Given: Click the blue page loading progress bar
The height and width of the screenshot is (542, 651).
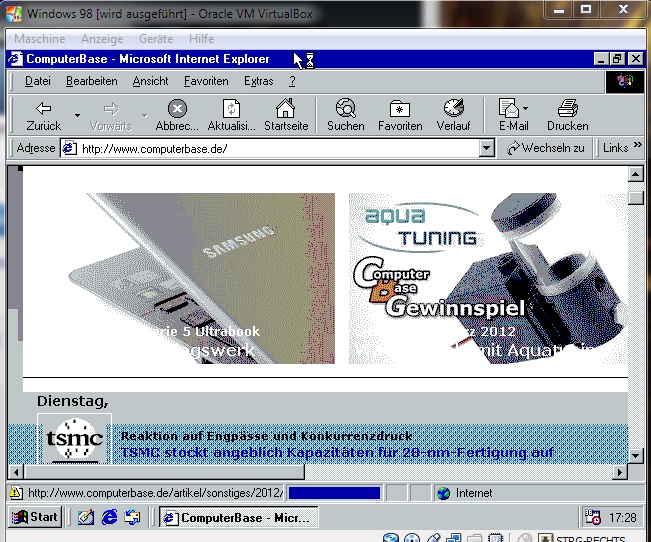Looking at the screenshot, I should click(334, 493).
